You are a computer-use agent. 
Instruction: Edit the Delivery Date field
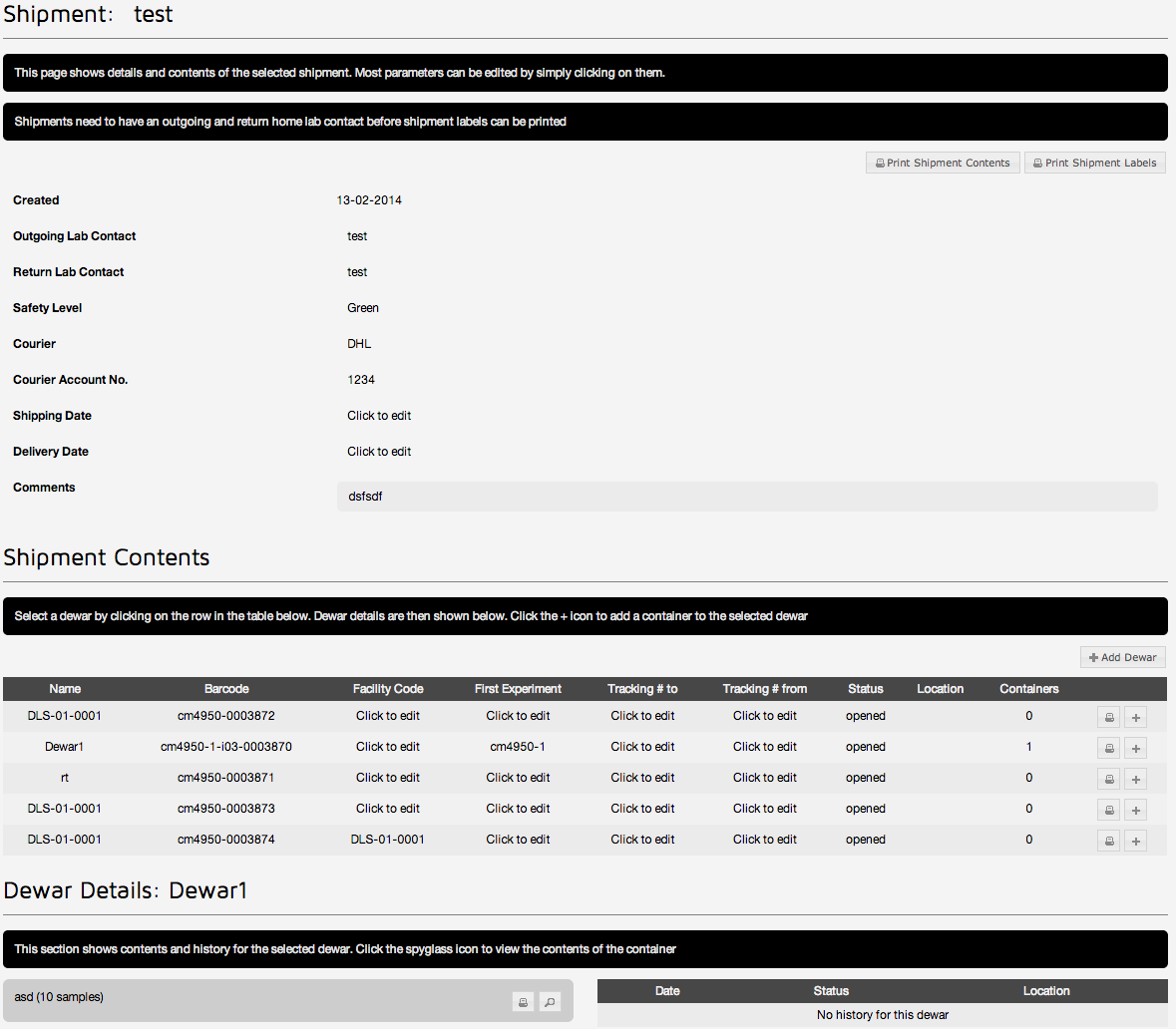pos(379,451)
